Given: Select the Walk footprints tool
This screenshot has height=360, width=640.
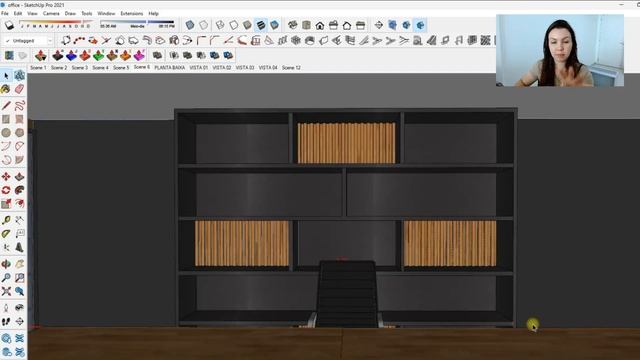Looking at the screenshot, I should (6, 321).
